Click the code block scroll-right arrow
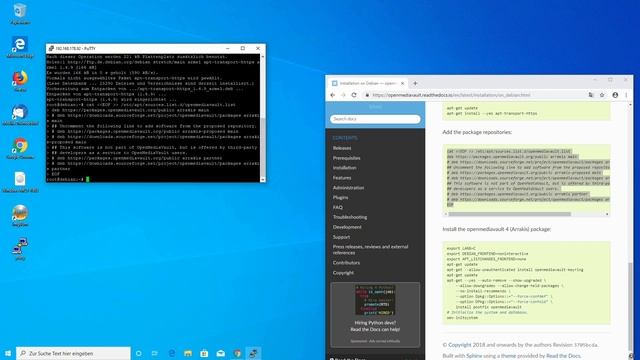Screen dimensions: 640x360 pos(607,214)
